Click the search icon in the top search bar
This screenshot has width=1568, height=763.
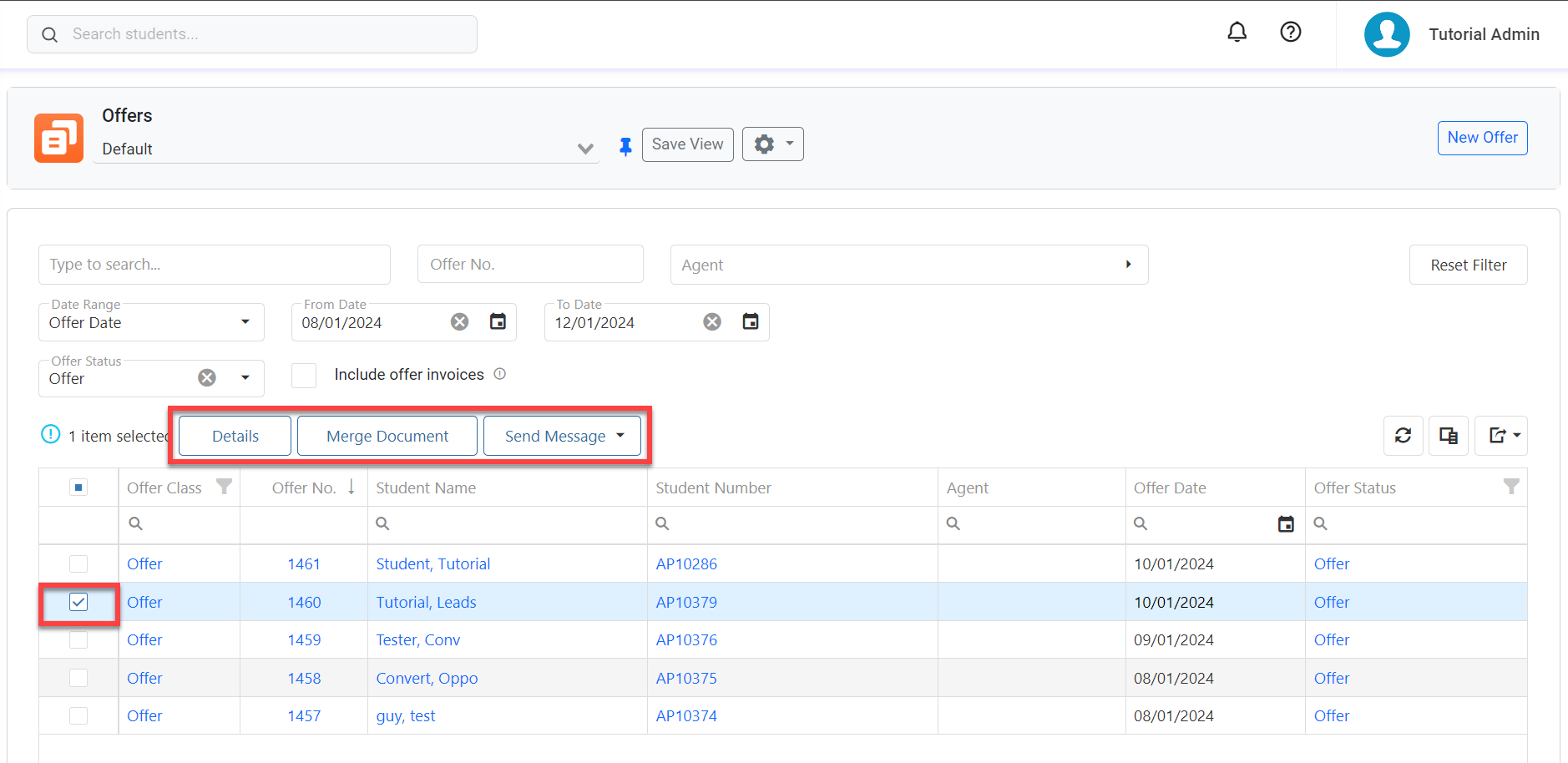click(x=50, y=35)
